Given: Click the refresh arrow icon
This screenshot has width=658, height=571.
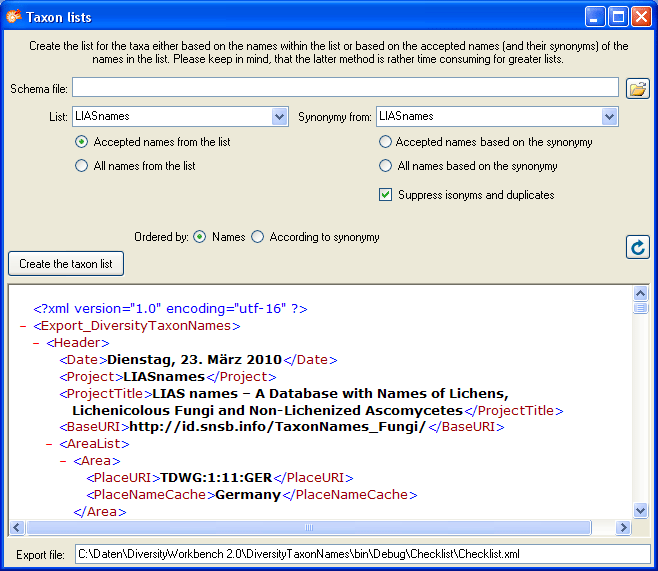Looking at the screenshot, I should [x=637, y=247].
